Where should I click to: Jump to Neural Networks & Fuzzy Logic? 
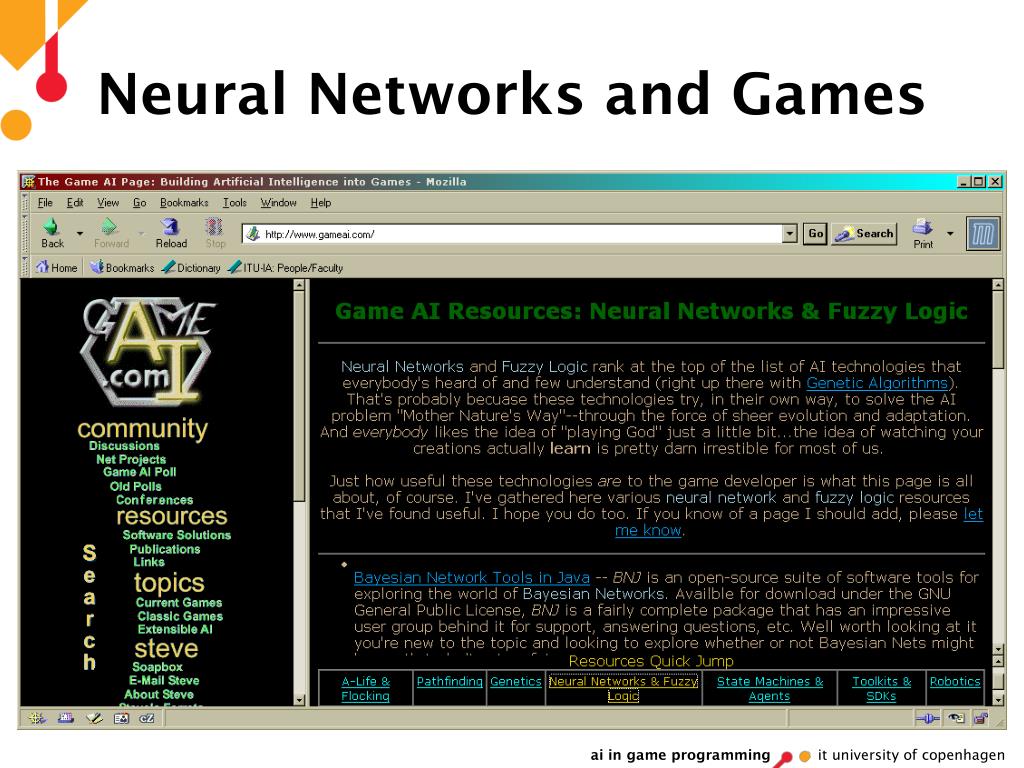(623, 688)
